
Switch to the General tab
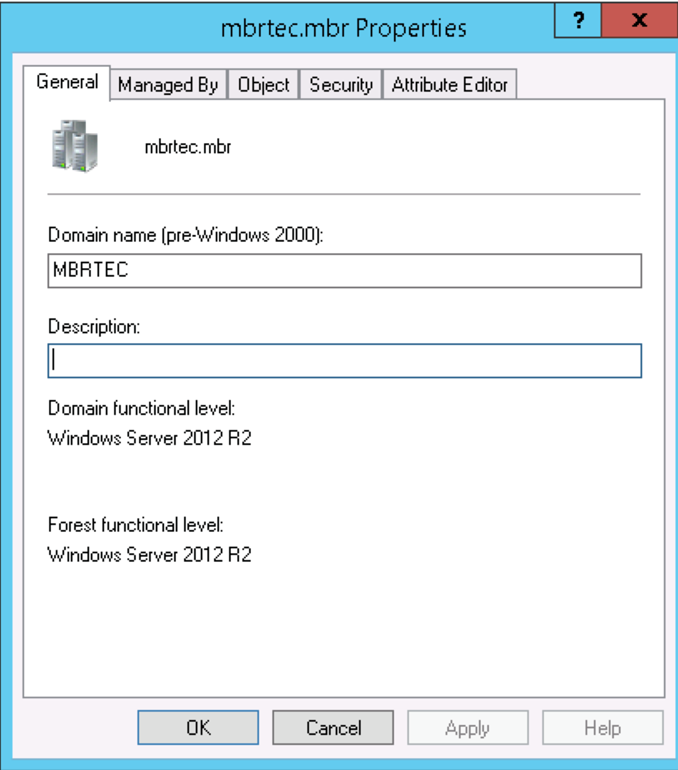pyautogui.click(x=67, y=82)
